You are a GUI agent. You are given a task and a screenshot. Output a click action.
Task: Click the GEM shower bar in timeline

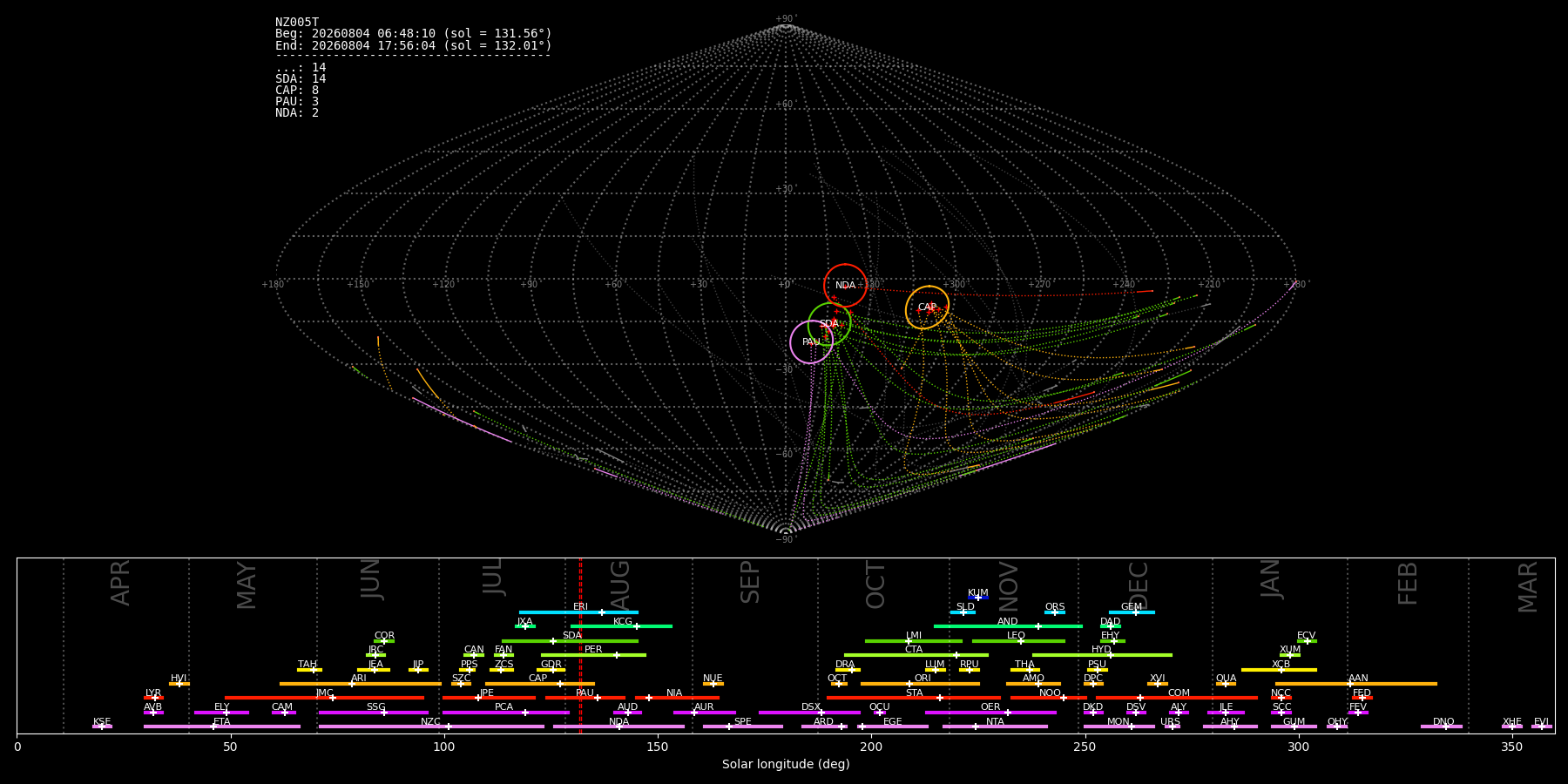[x=1132, y=612]
